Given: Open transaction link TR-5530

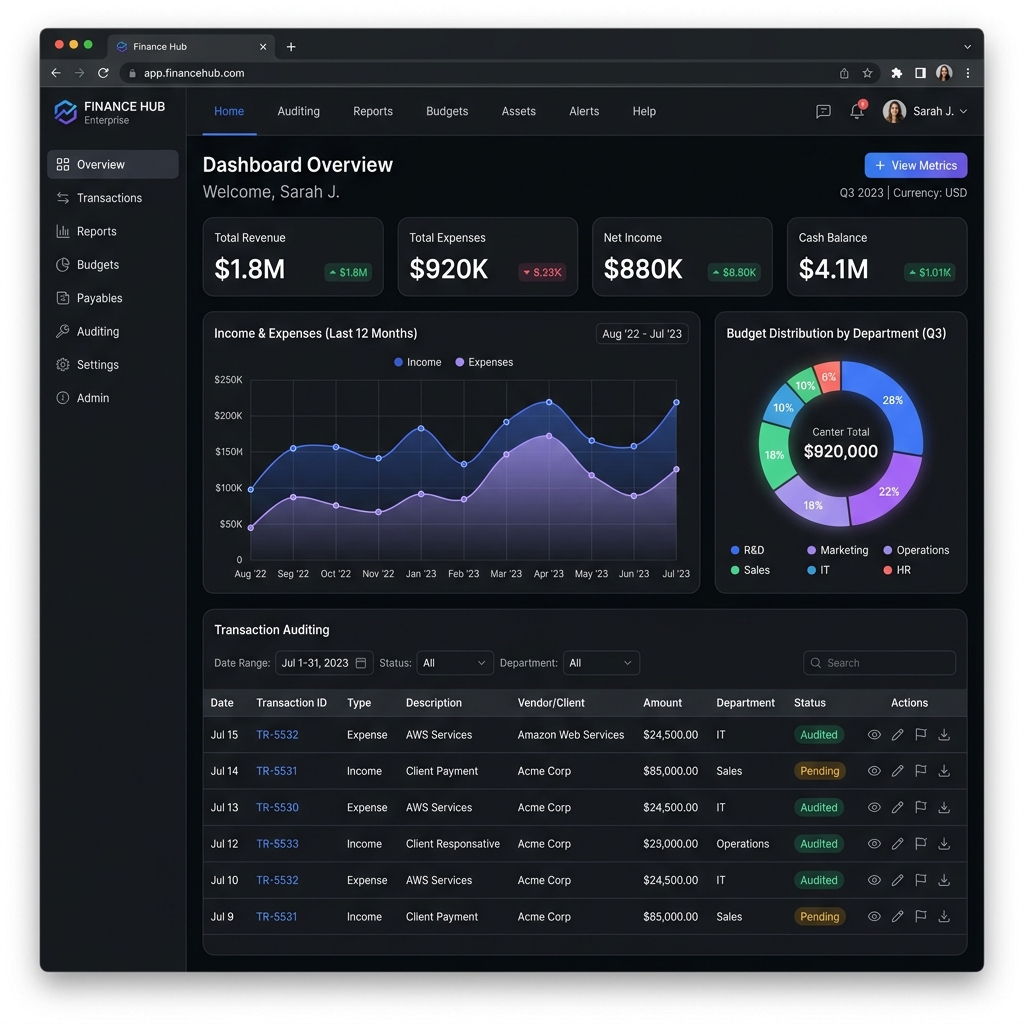Looking at the screenshot, I should (x=278, y=808).
